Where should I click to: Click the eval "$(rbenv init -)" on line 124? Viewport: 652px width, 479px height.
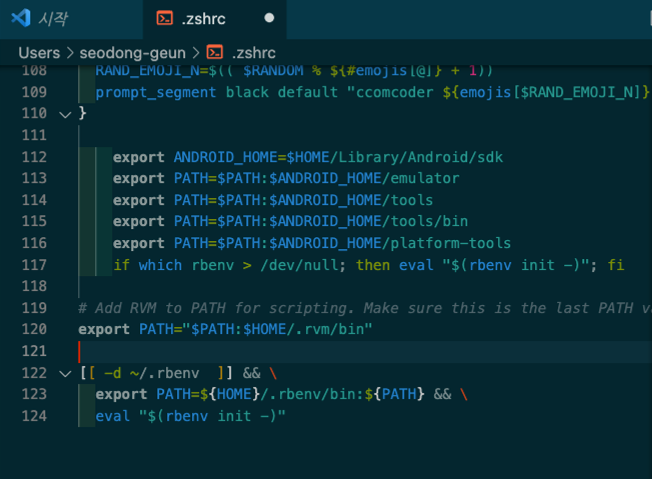(190, 416)
